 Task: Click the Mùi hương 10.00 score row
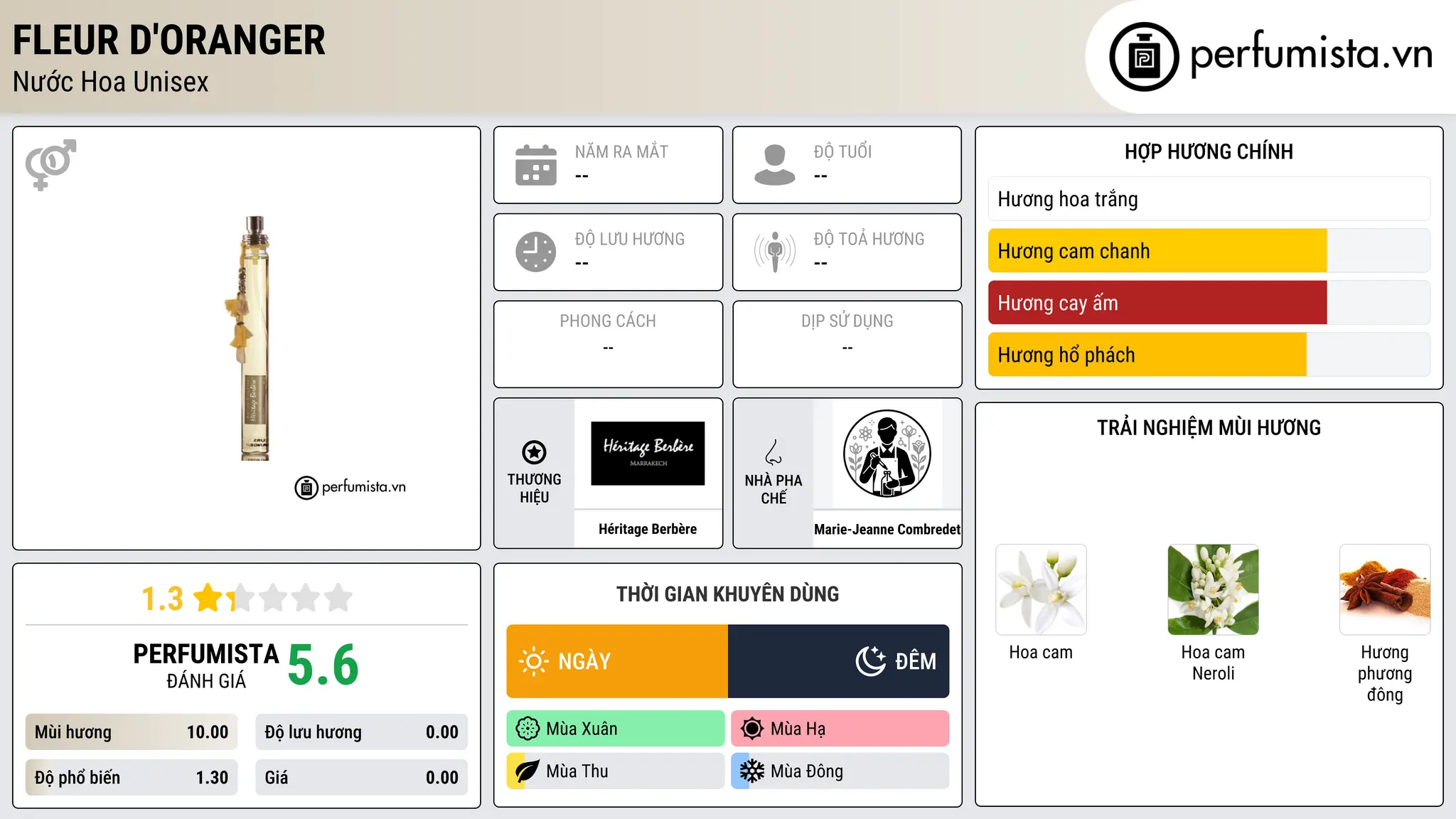coord(132,732)
